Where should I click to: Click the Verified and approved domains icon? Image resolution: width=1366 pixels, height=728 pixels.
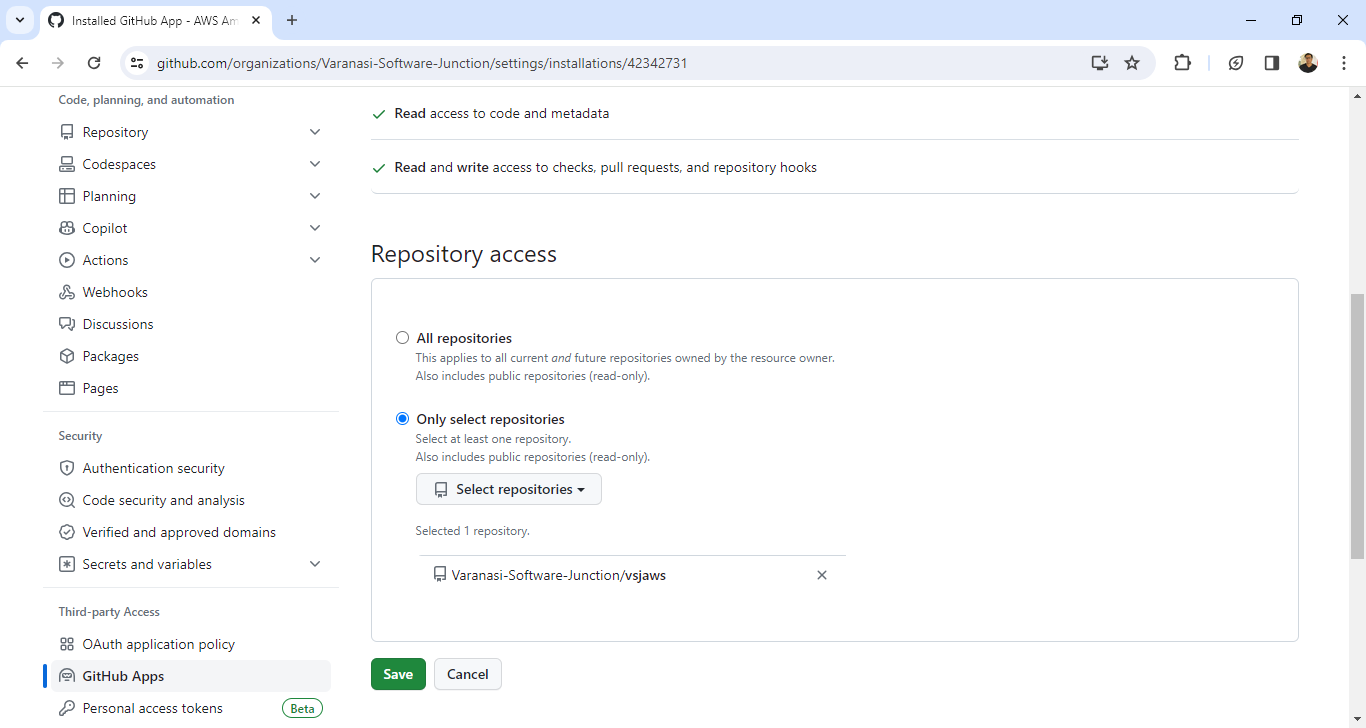coord(67,532)
